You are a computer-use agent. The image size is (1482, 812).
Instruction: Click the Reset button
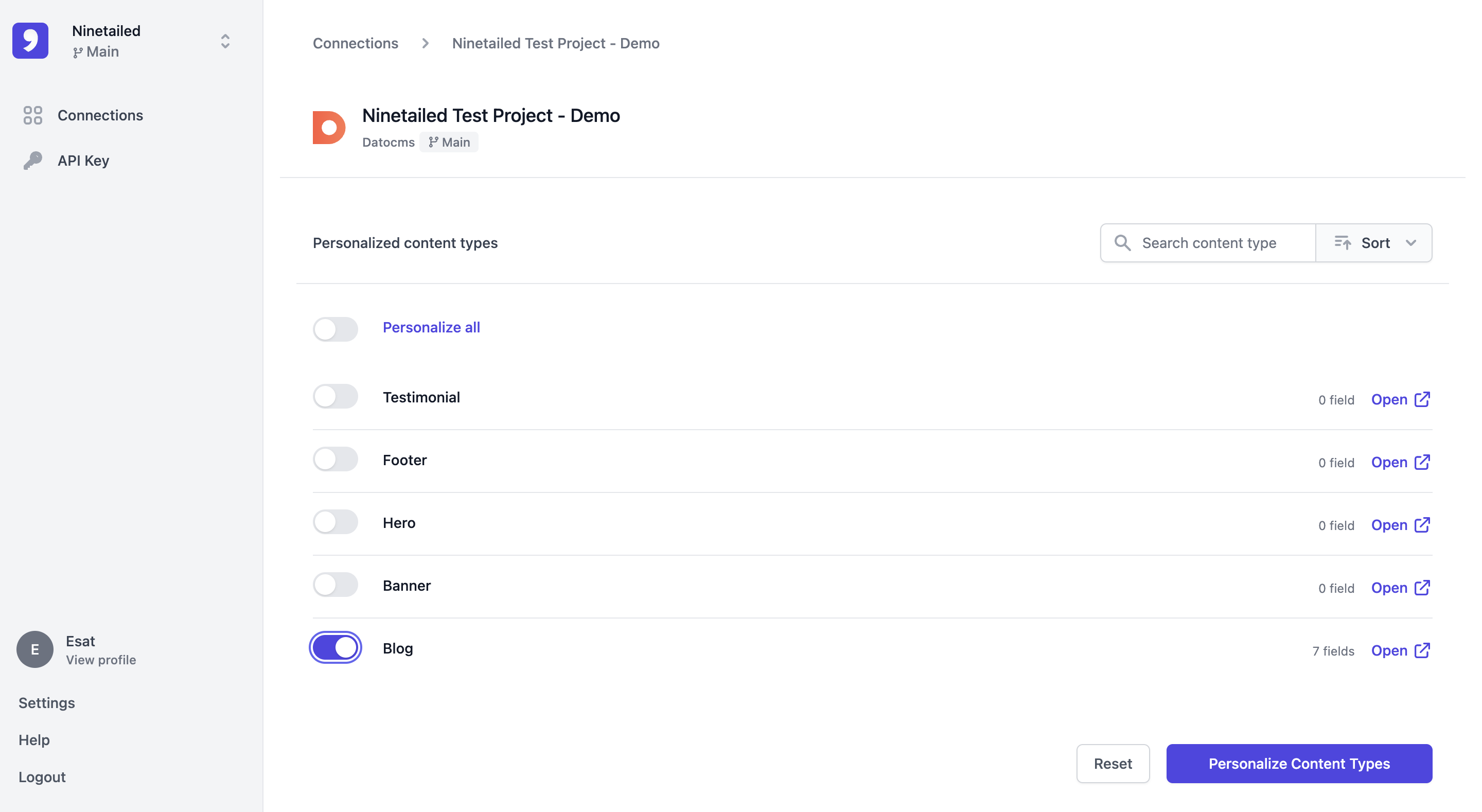tap(1113, 764)
